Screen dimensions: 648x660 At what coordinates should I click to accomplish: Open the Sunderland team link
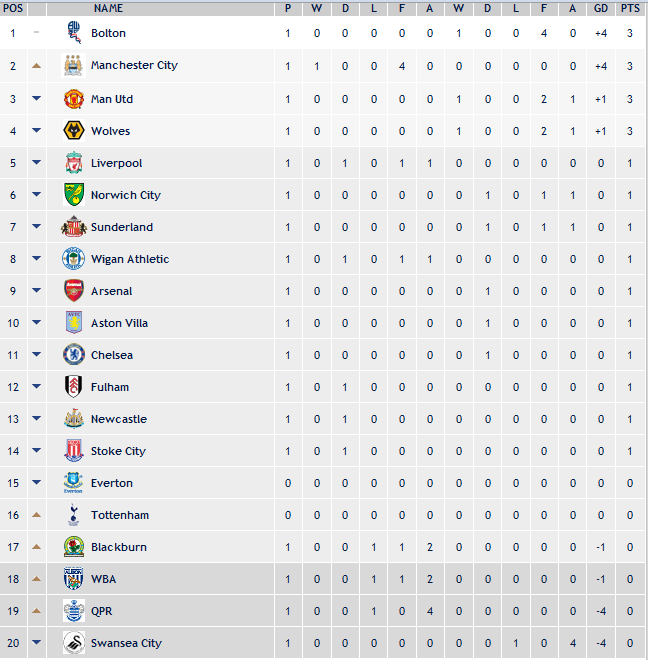122,227
